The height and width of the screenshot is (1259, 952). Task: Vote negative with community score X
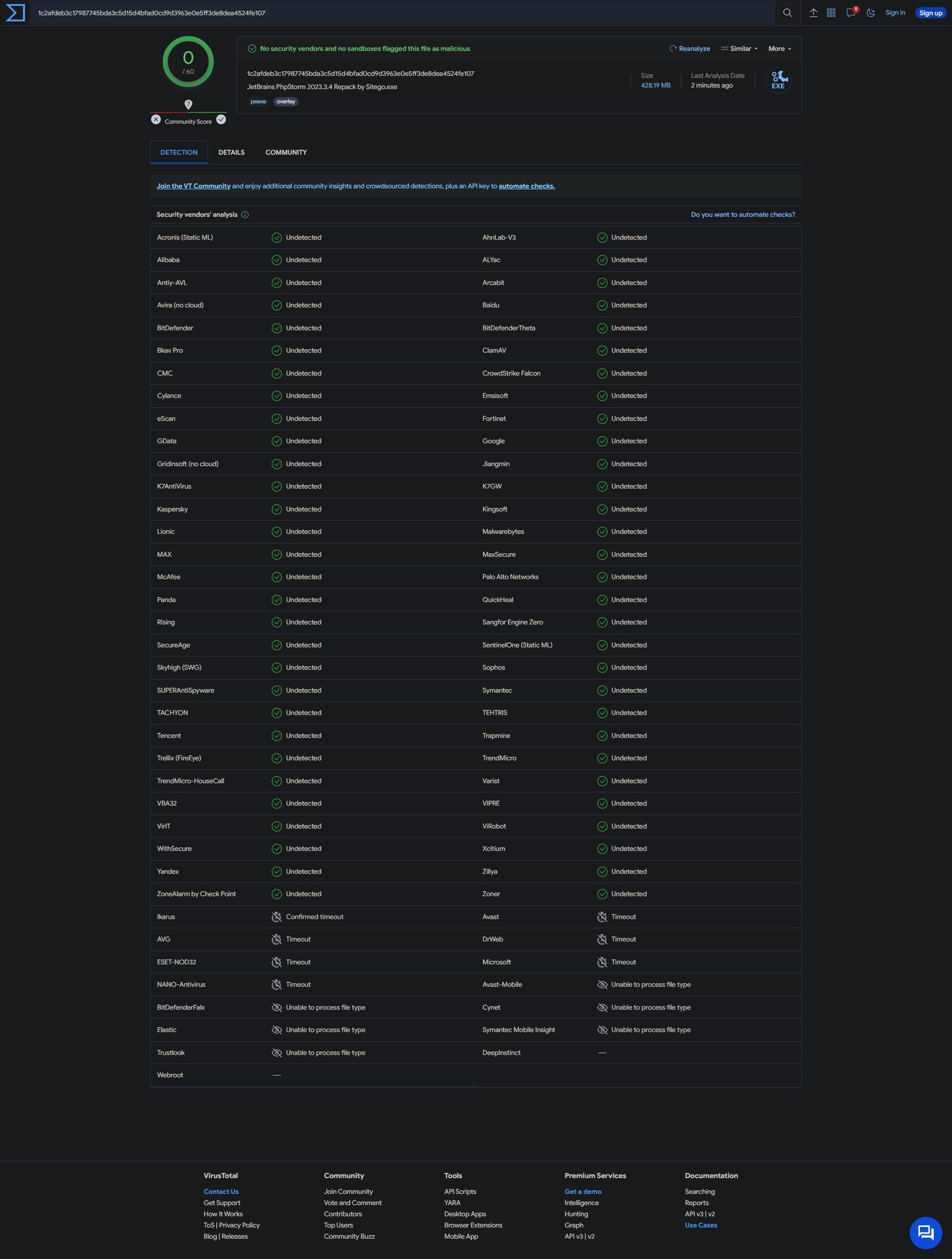click(x=156, y=120)
